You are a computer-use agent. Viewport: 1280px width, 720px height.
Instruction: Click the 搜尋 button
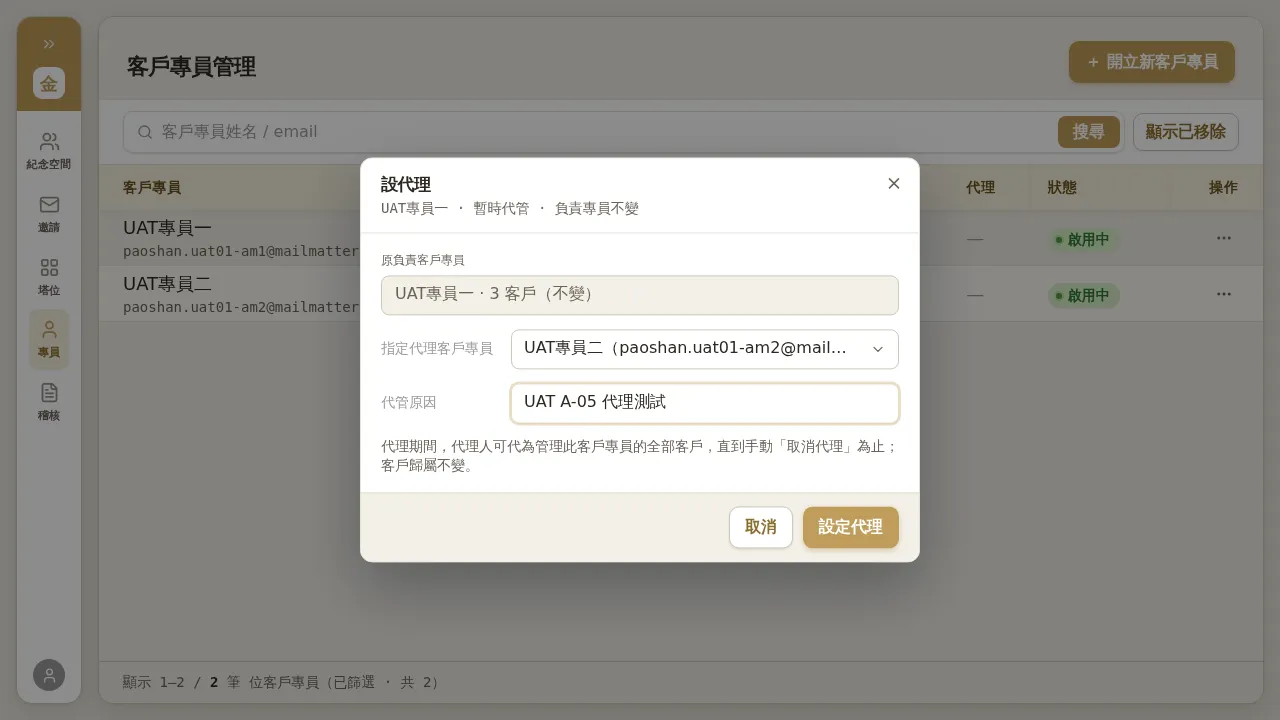point(1089,132)
